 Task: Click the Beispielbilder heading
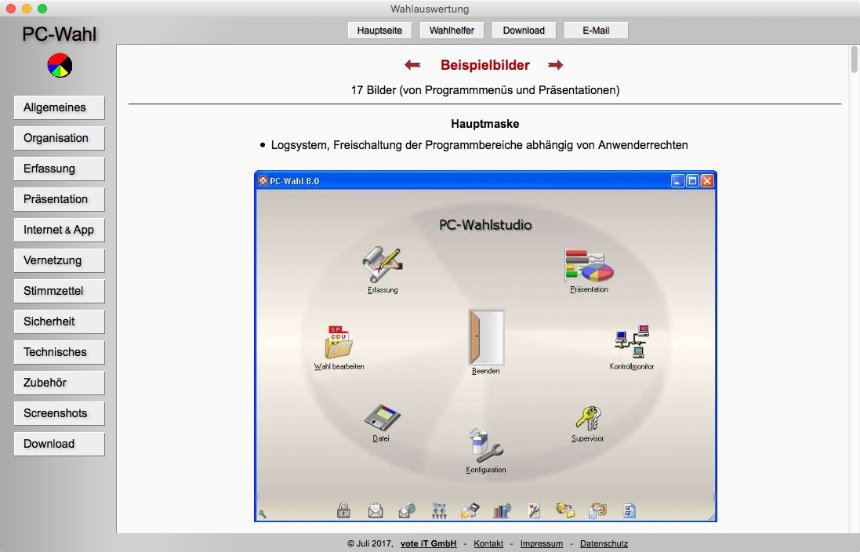485,65
